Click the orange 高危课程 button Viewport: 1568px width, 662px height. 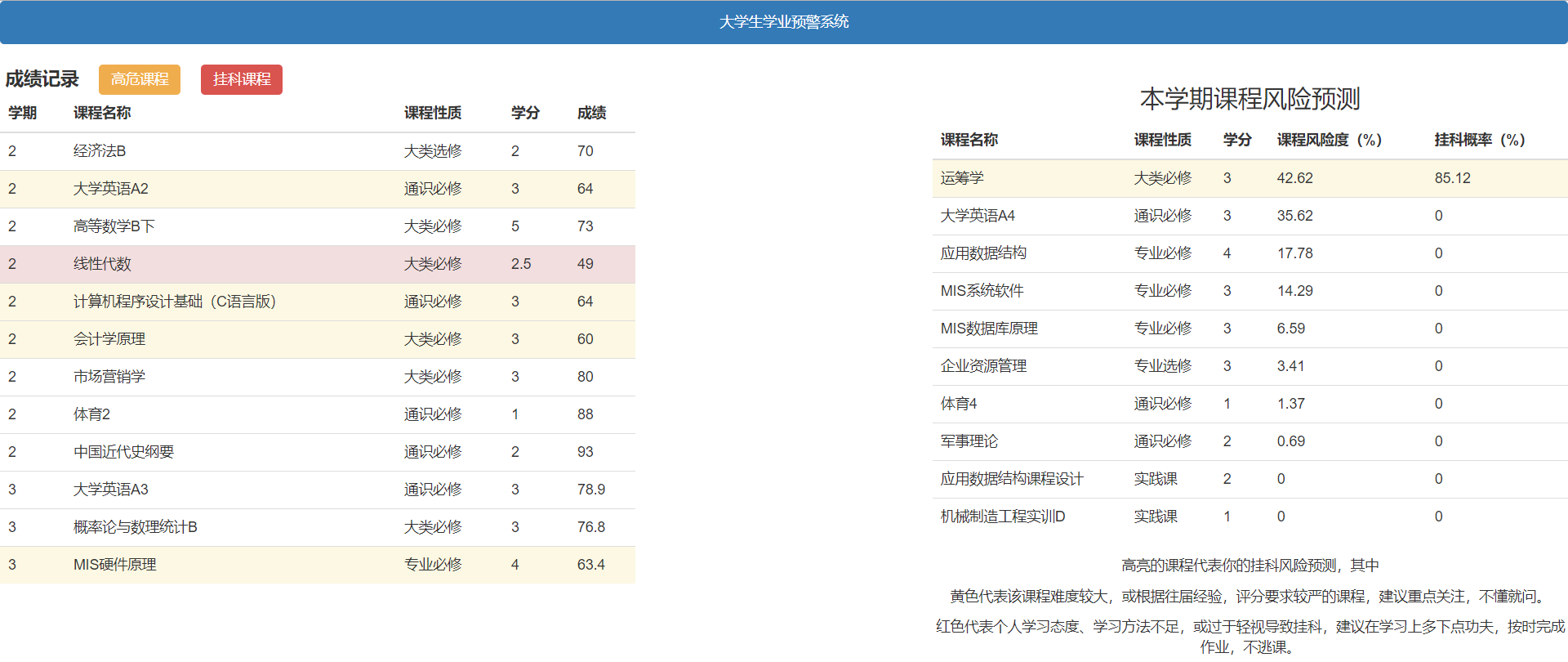[140, 79]
